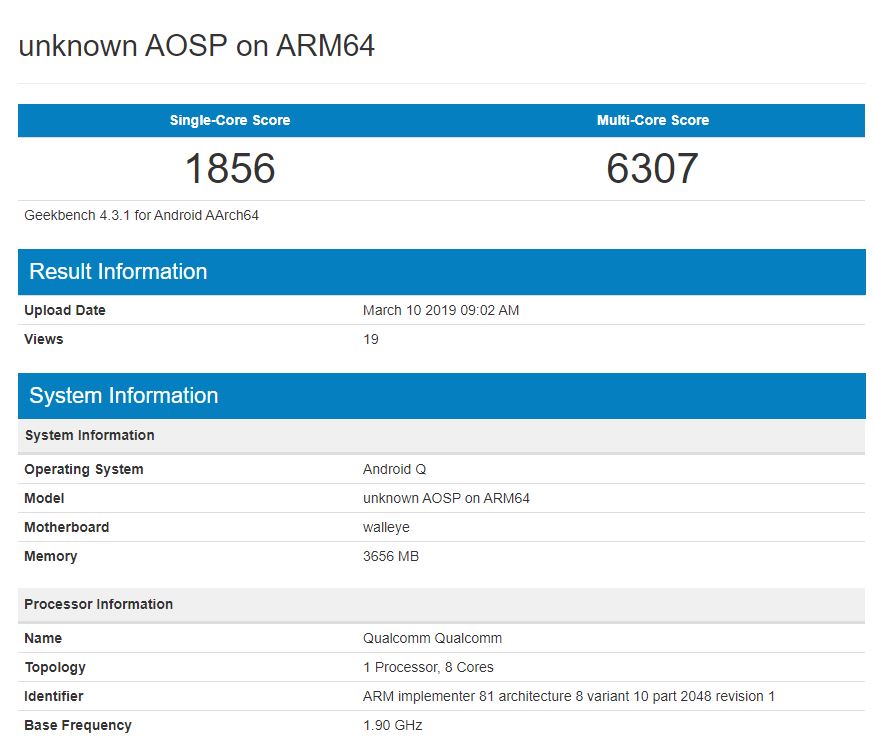The width and height of the screenshot is (874, 749).
Task: Click the Model row label
Action: coord(44,498)
